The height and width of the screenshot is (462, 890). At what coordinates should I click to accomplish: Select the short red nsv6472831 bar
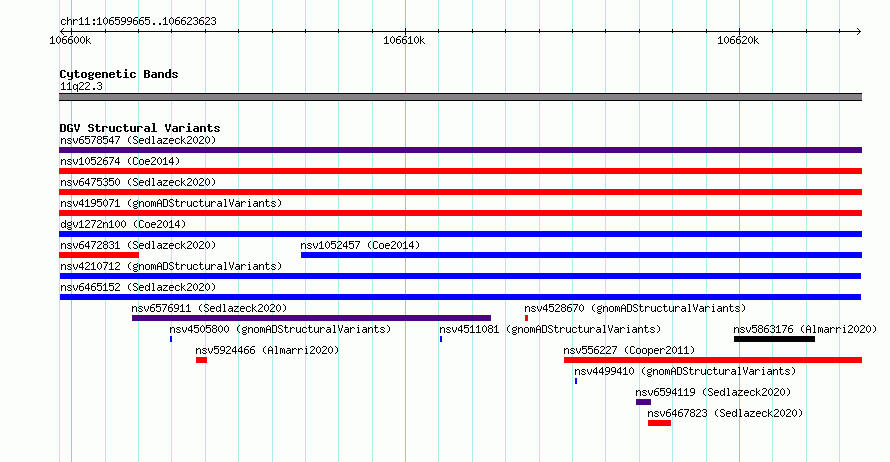pyautogui.click(x=99, y=255)
